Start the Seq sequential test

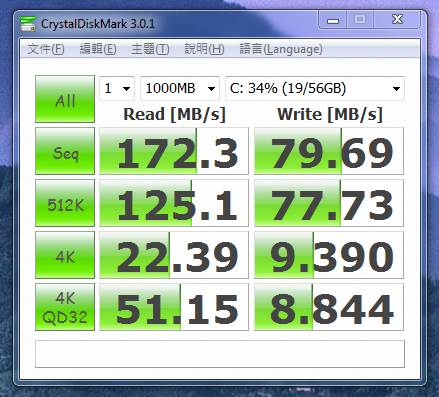pos(65,151)
